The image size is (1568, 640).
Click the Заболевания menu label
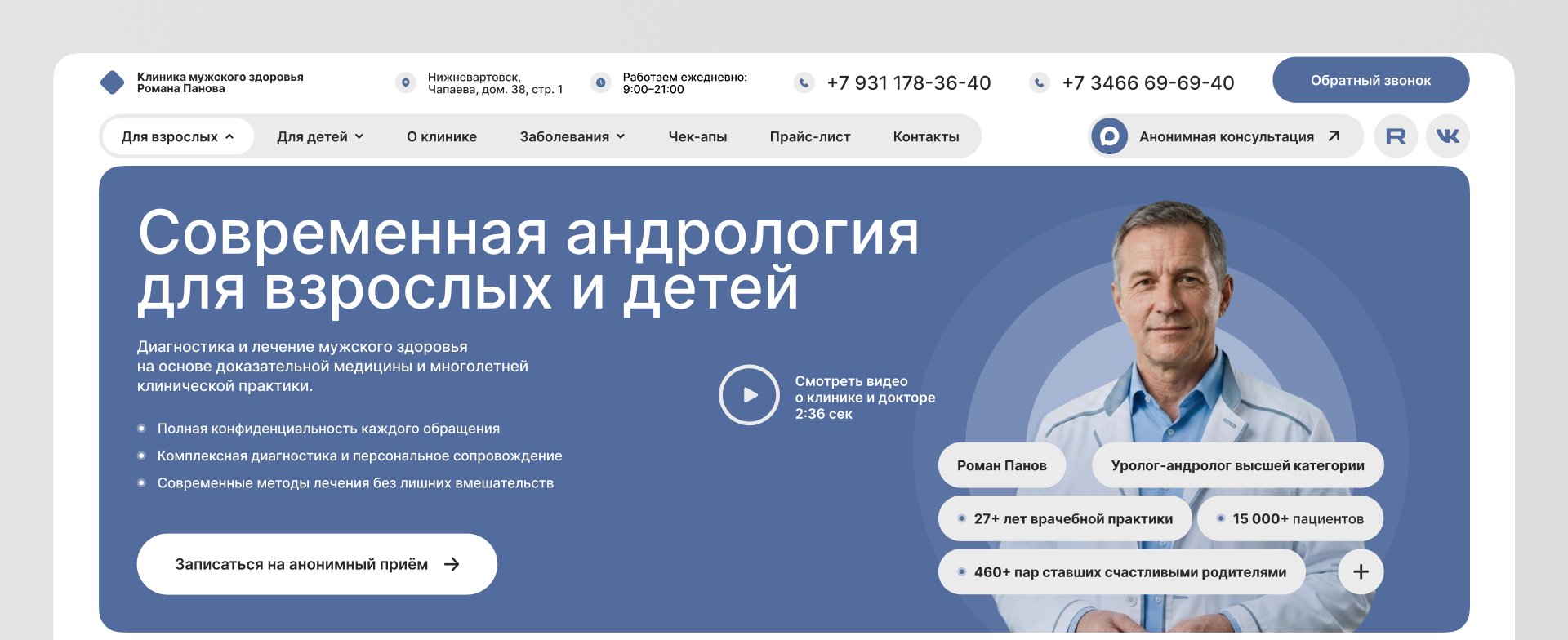click(564, 136)
